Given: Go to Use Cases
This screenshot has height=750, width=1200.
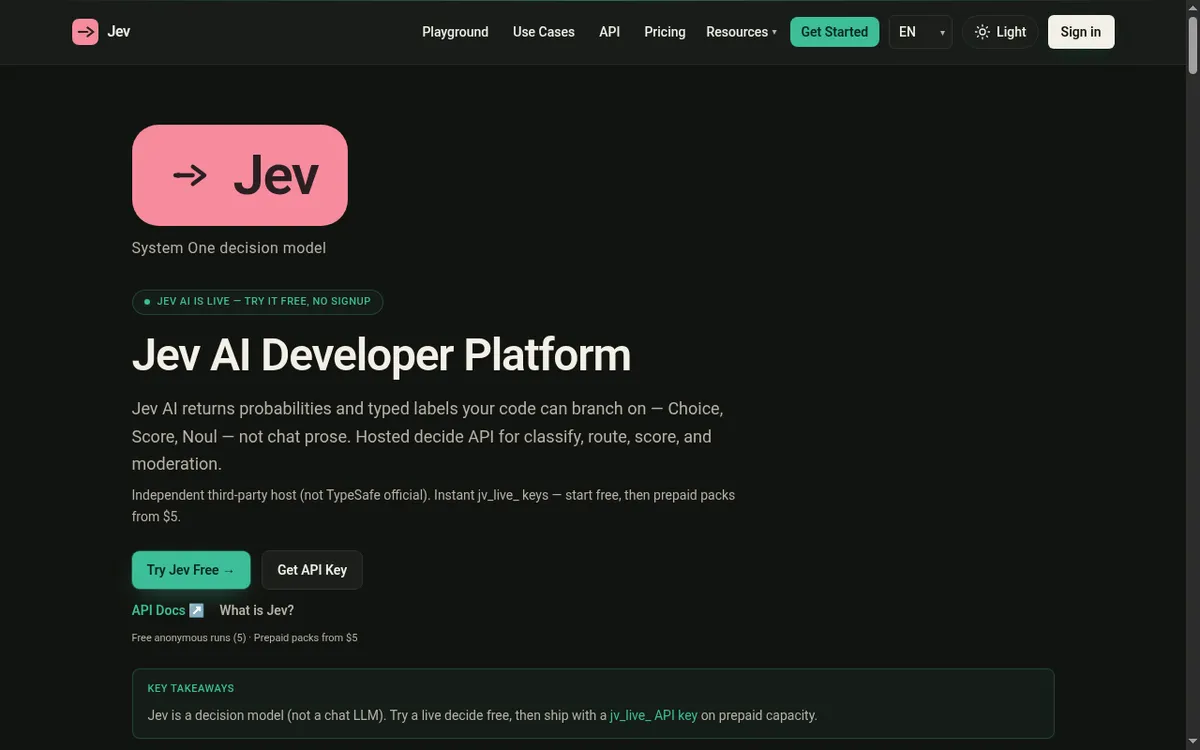Looking at the screenshot, I should click(x=544, y=32).
